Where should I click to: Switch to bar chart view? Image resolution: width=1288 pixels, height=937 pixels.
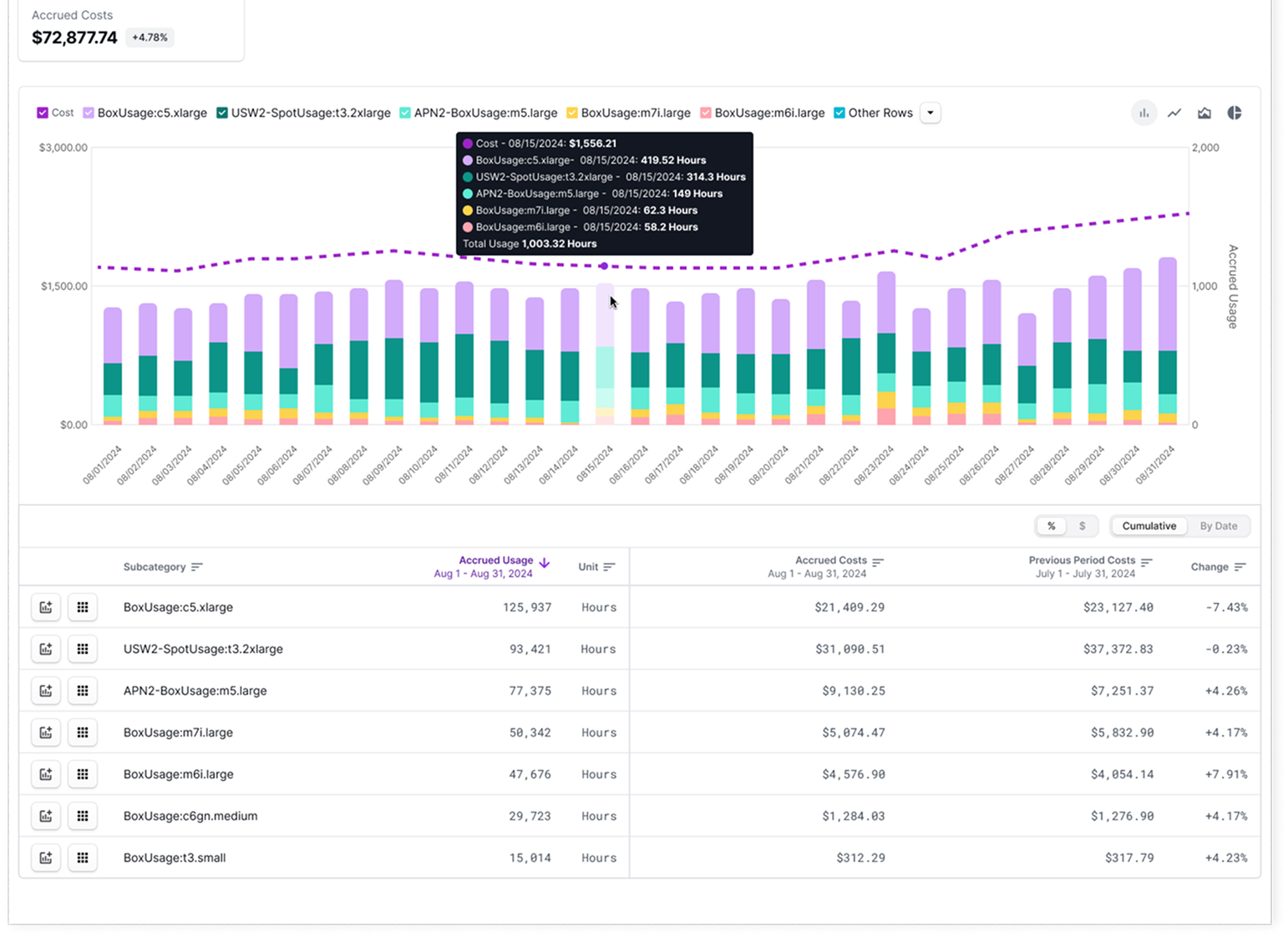tap(1143, 113)
